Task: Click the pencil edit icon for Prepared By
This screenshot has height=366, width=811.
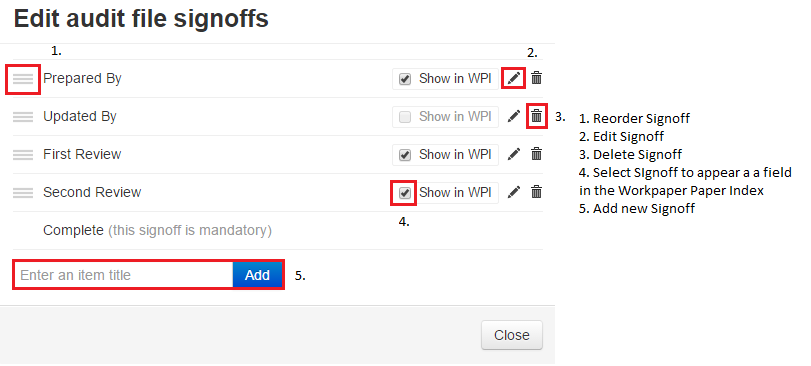Action: click(x=514, y=79)
